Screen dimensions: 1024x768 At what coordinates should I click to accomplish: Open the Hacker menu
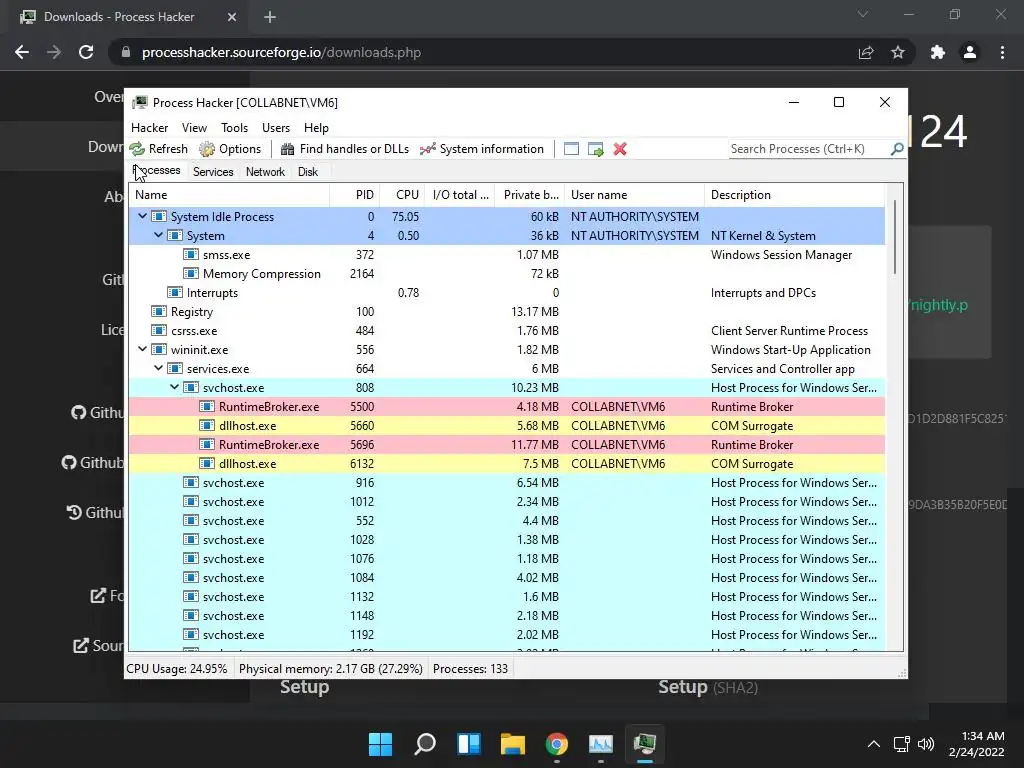150,128
